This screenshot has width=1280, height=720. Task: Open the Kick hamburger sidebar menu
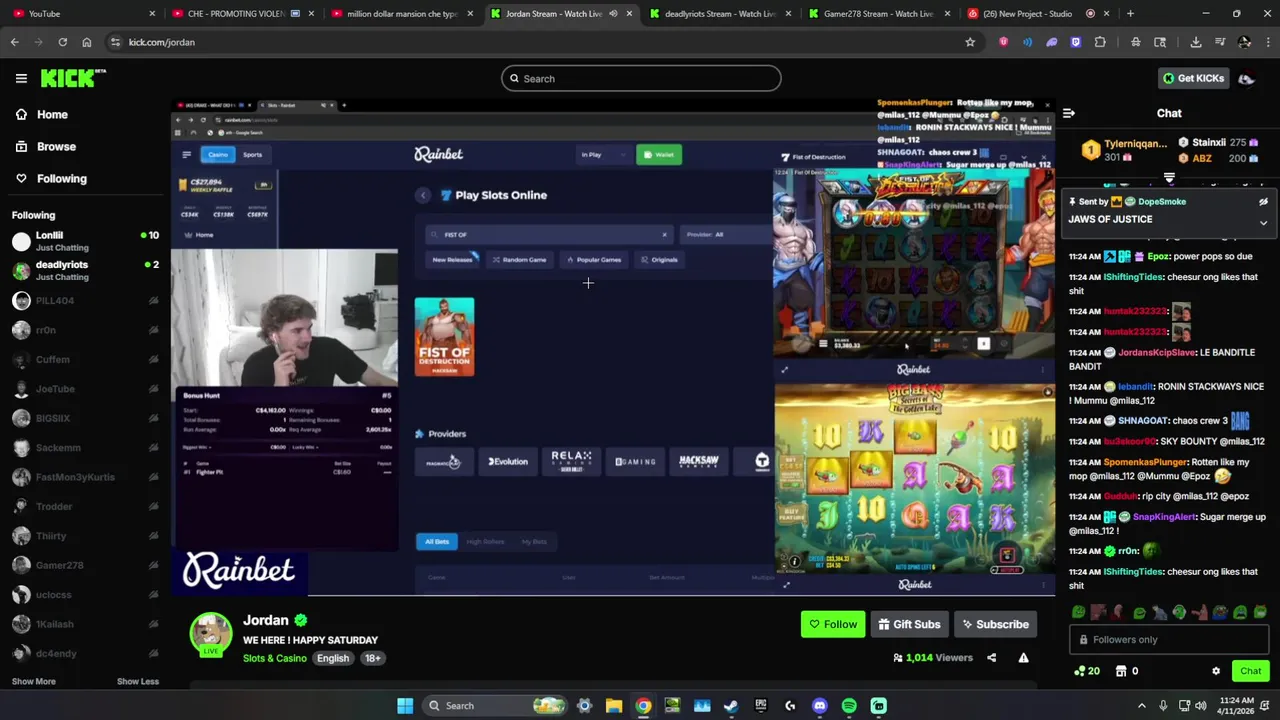[21, 78]
